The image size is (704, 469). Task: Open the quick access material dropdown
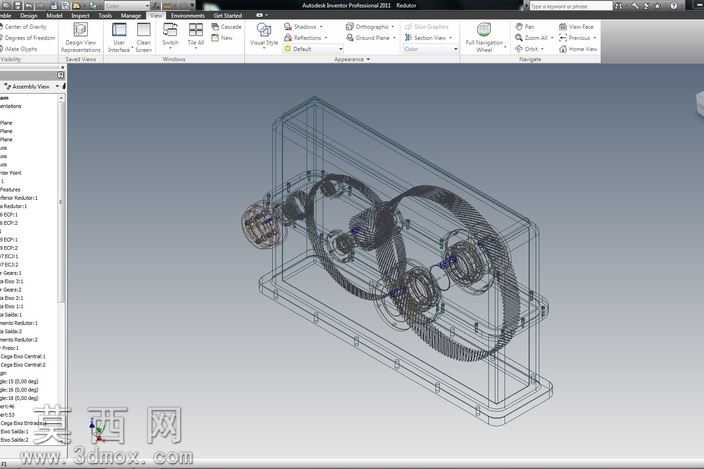[127, 6]
